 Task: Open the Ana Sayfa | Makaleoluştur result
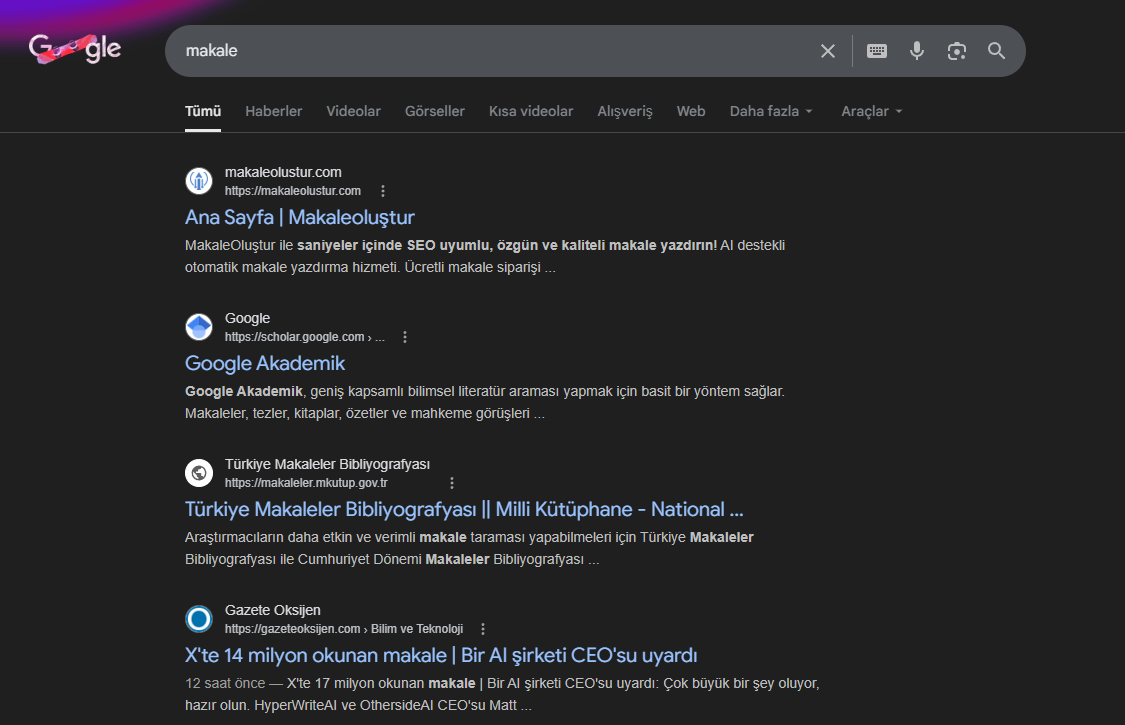click(300, 217)
